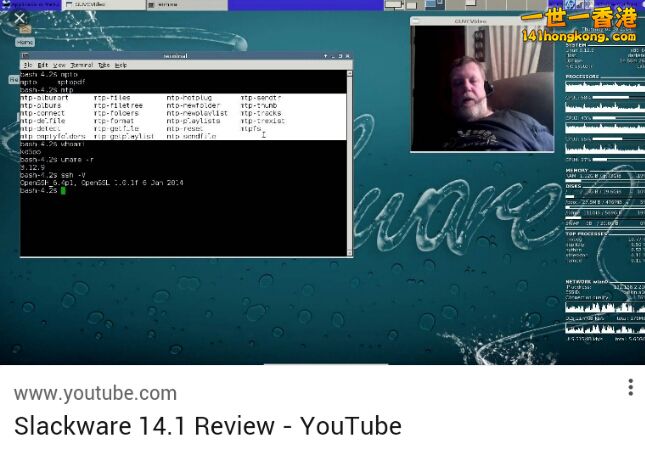Screen dimensions: 645x473
Task: Click the NETWORK wlan0 heading in the system monitor
Action: coord(587,282)
